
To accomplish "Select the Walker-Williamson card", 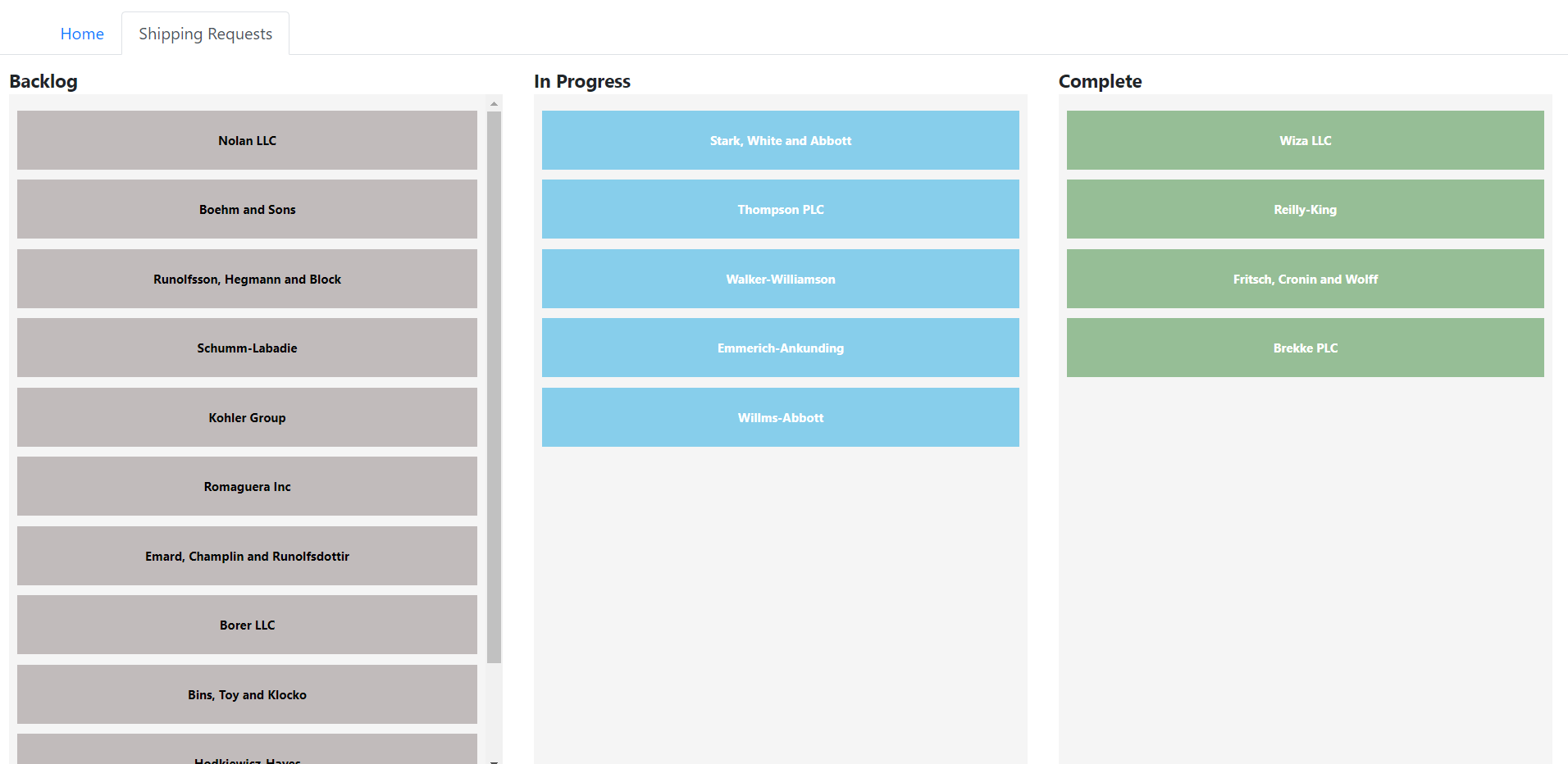I will tap(780, 279).
